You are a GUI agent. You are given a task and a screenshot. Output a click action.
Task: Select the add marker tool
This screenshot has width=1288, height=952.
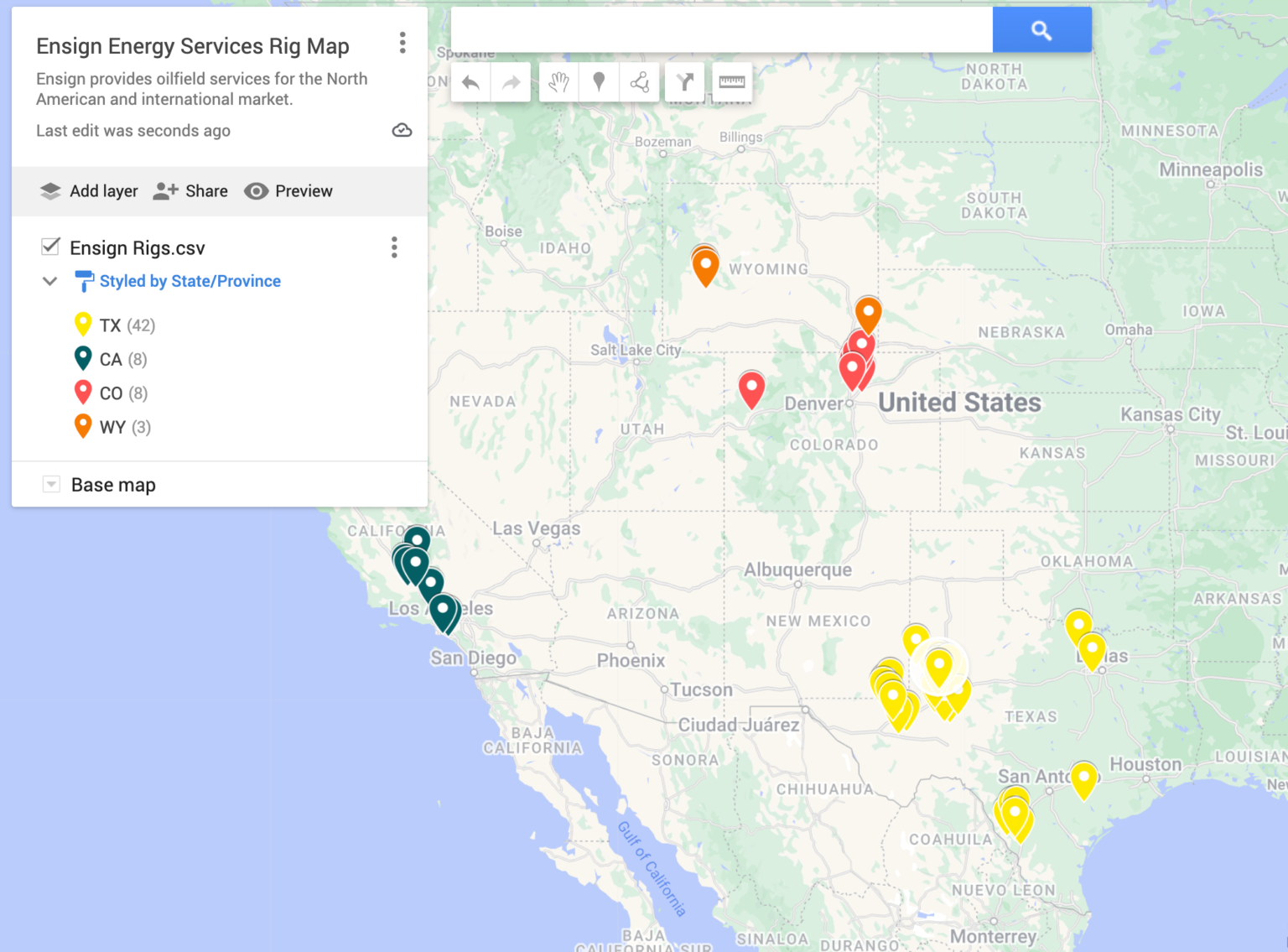pos(599,82)
